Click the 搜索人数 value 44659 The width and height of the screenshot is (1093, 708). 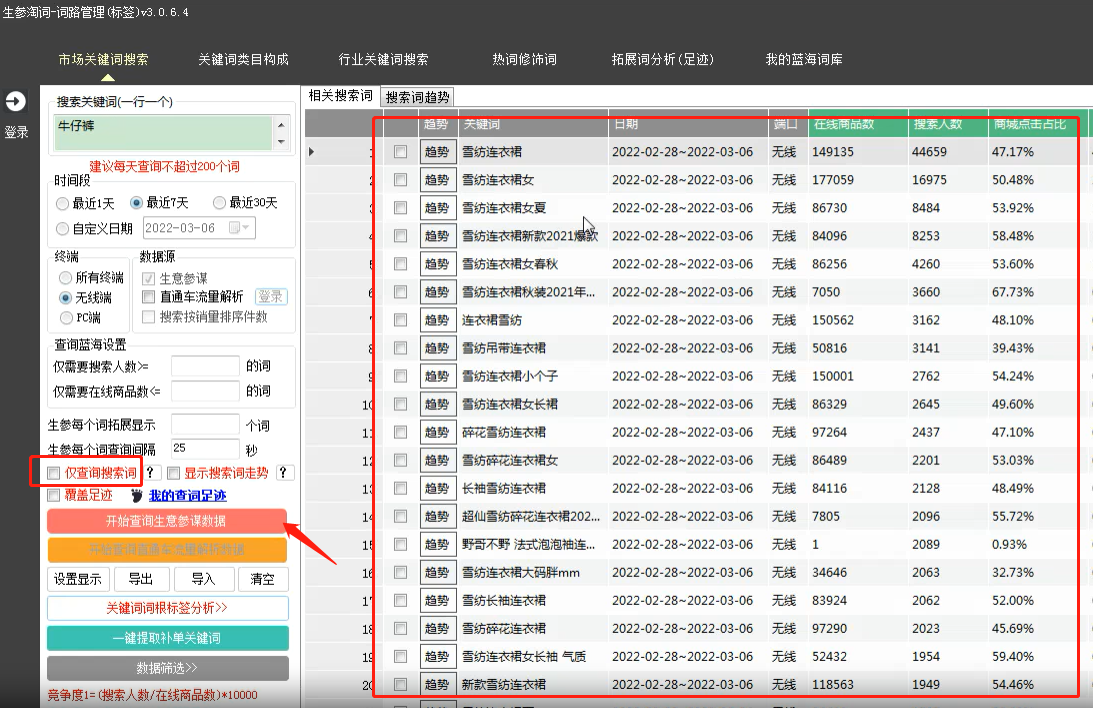(x=929, y=152)
